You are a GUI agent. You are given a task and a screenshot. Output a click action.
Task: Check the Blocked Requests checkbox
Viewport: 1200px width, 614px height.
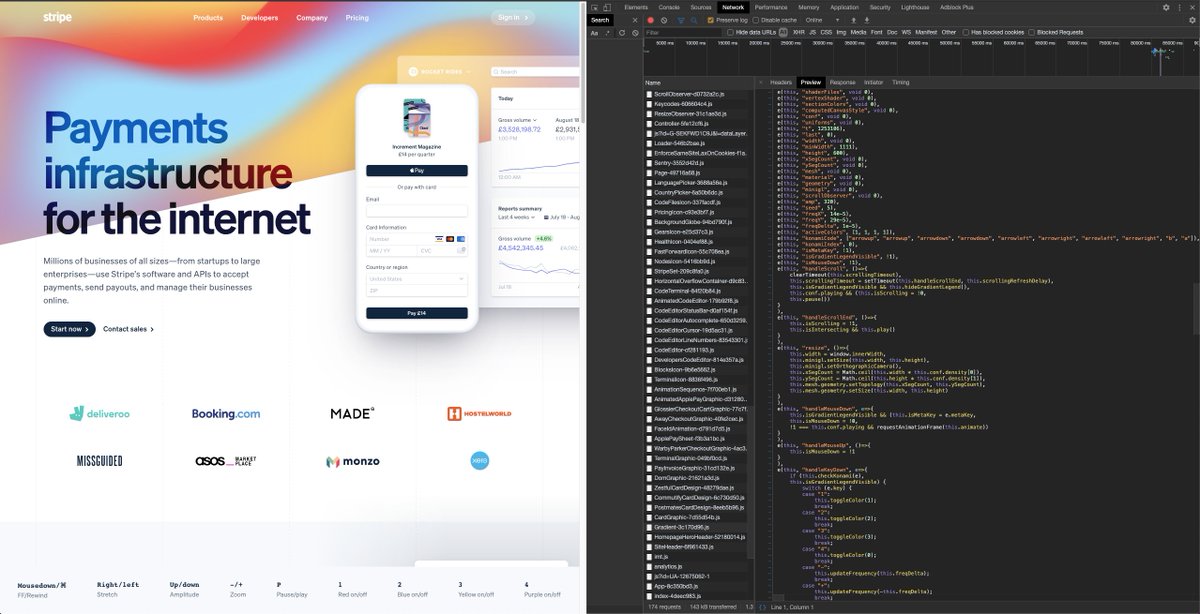(x=1033, y=32)
